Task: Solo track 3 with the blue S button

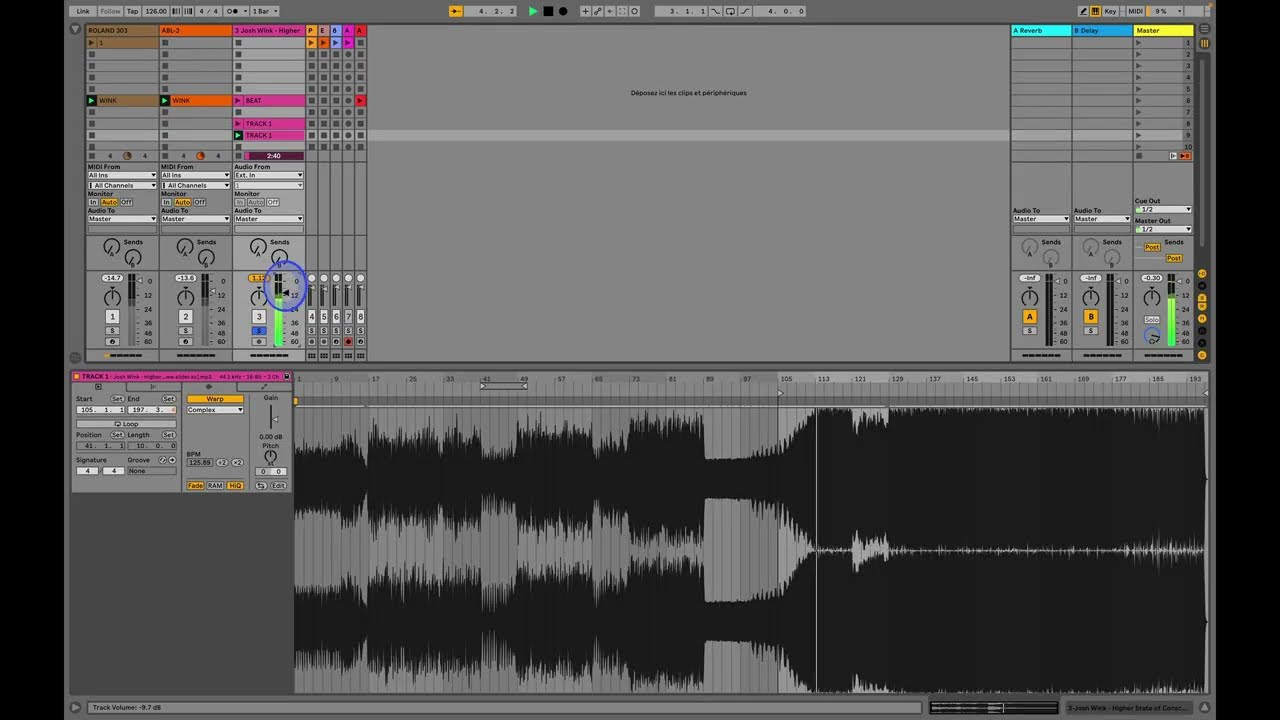Action: click(259, 330)
